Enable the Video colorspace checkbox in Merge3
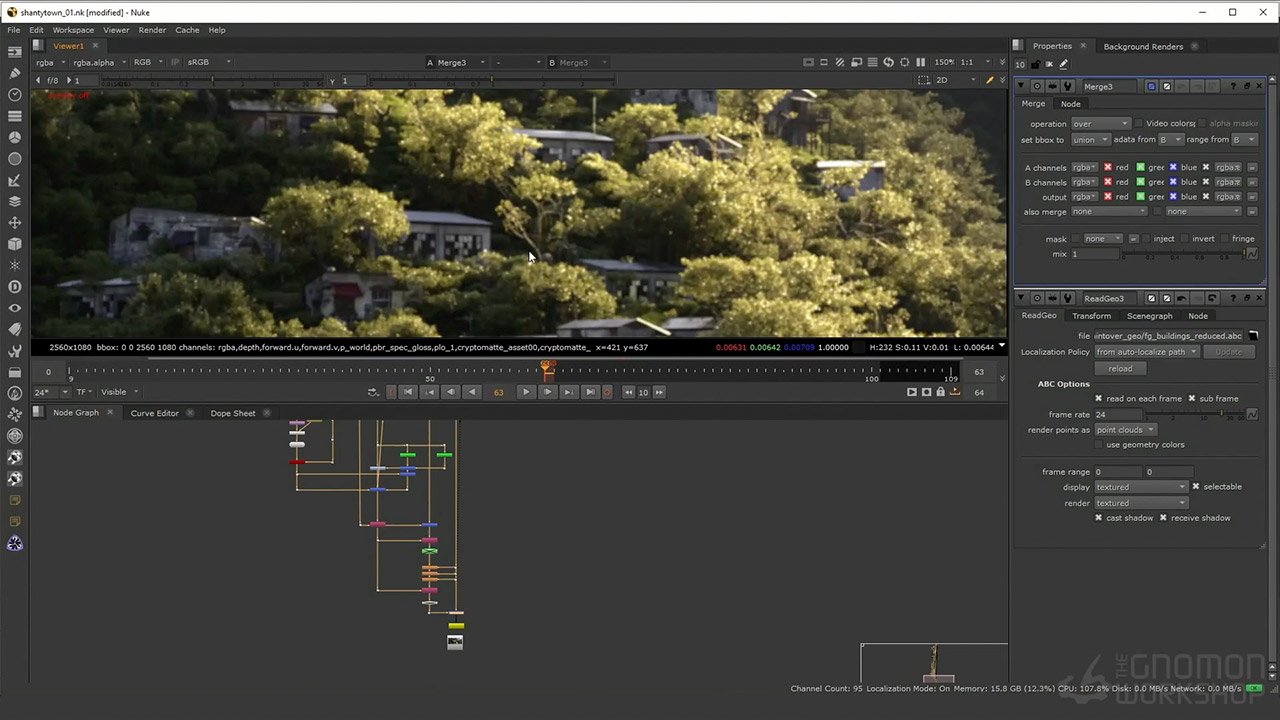 click(1136, 123)
